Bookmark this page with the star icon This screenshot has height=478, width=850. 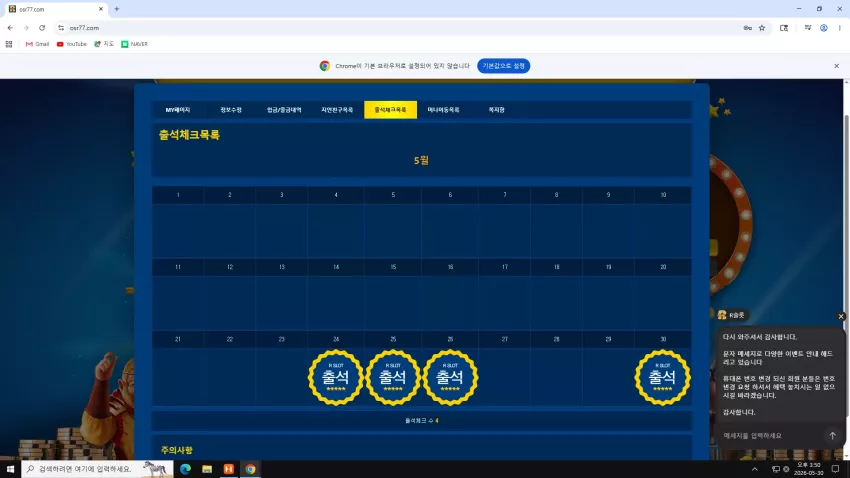762,28
